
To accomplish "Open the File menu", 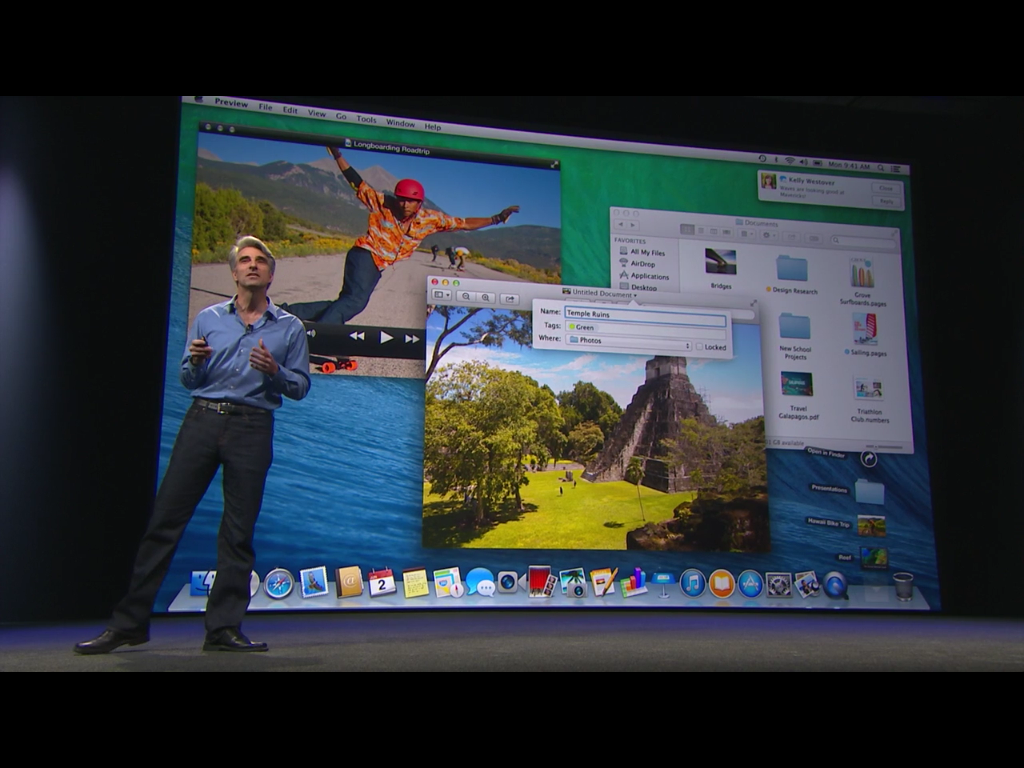I will point(265,106).
